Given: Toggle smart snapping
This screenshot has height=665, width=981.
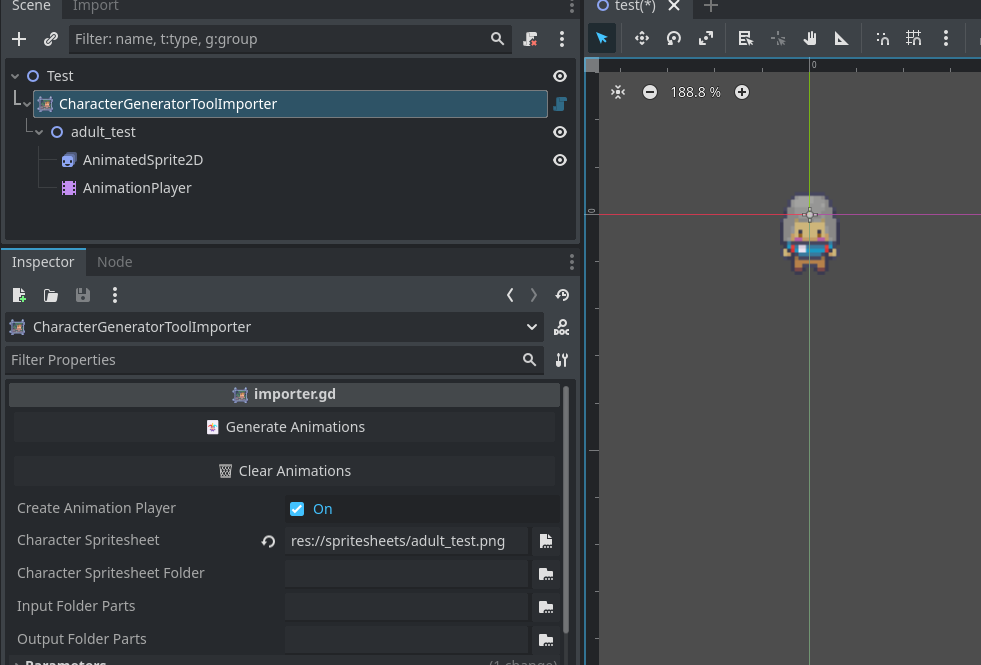Looking at the screenshot, I should tap(882, 38).
